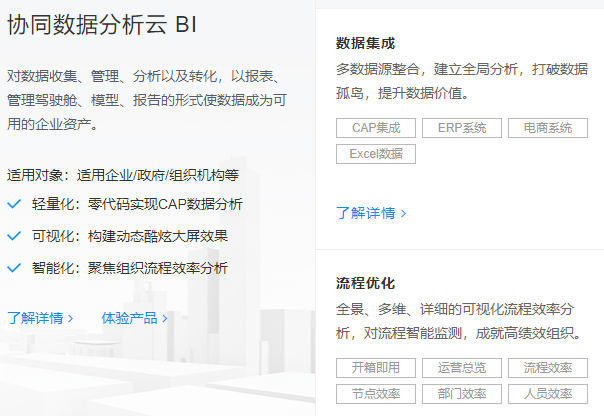Viewport: 604px width, 416px height.
Task: Click the 运营总览 tag
Action: 462,367
